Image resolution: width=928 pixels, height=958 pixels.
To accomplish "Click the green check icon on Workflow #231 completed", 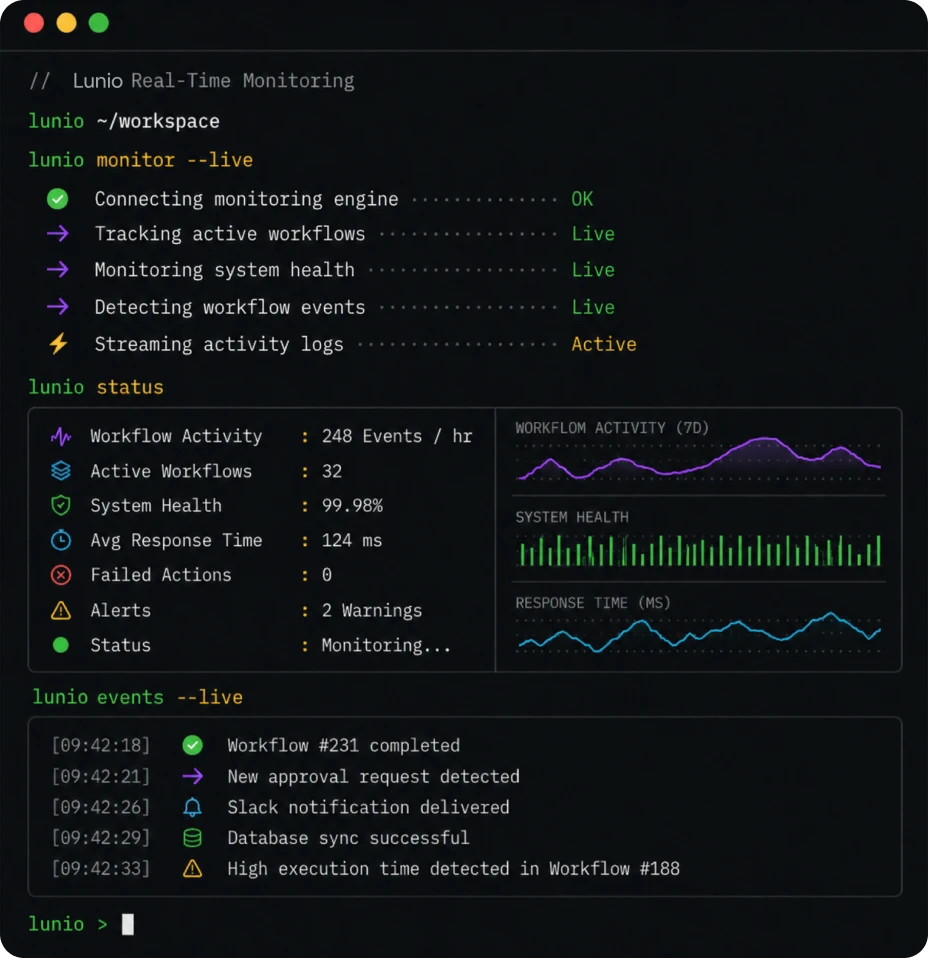I will (192, 745).
